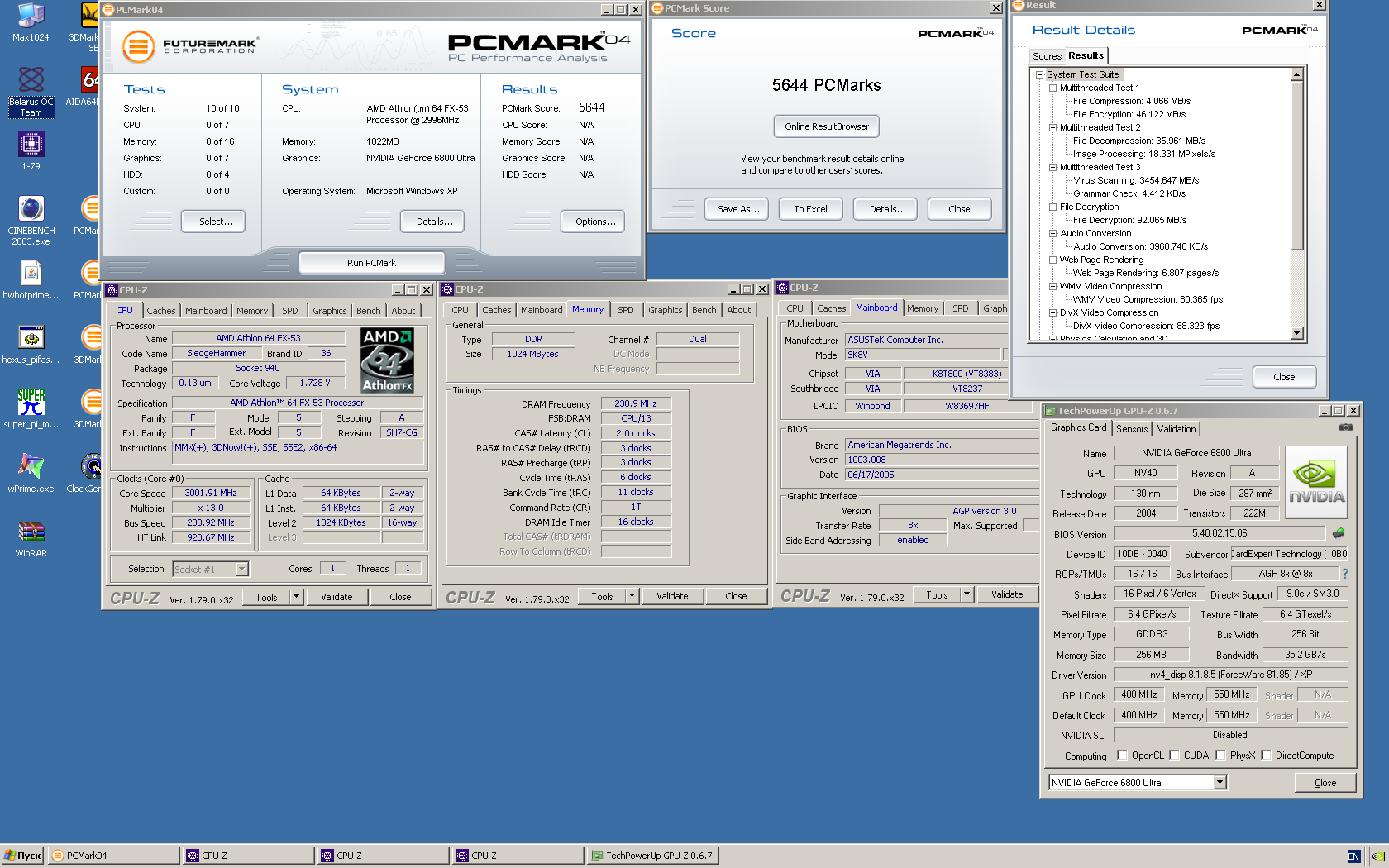
Task: Click Validate in CPU-Z Memory window
Action: click(x=672, y=596)
